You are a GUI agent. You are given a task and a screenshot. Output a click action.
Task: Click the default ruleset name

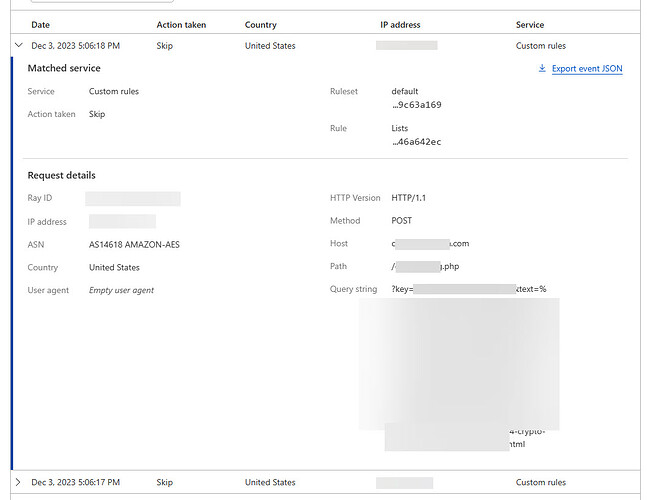[404, 91]
